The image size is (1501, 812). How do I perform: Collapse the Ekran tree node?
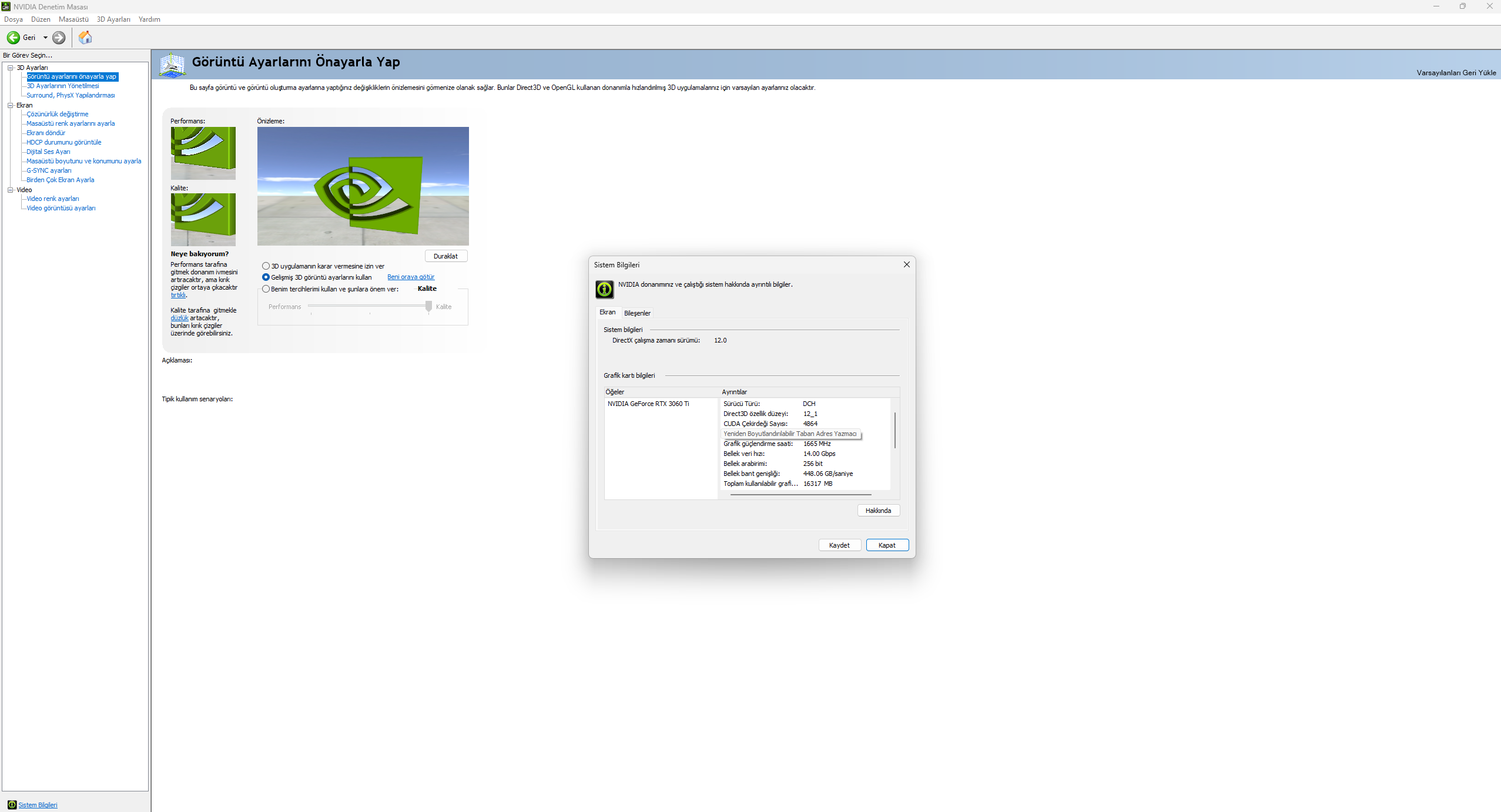(x=10, y=105)
